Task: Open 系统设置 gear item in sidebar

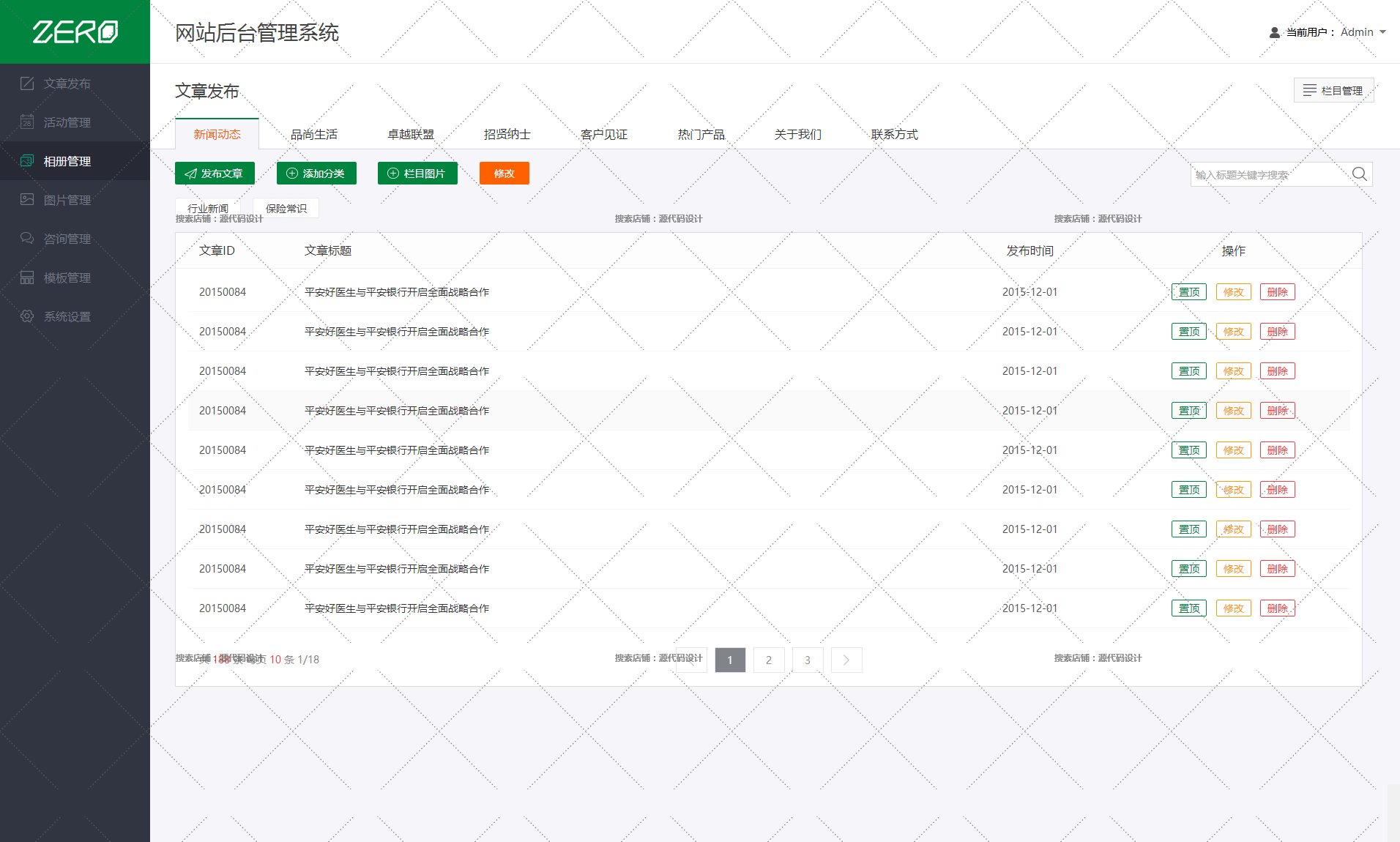Action: [x=67, y=316]
